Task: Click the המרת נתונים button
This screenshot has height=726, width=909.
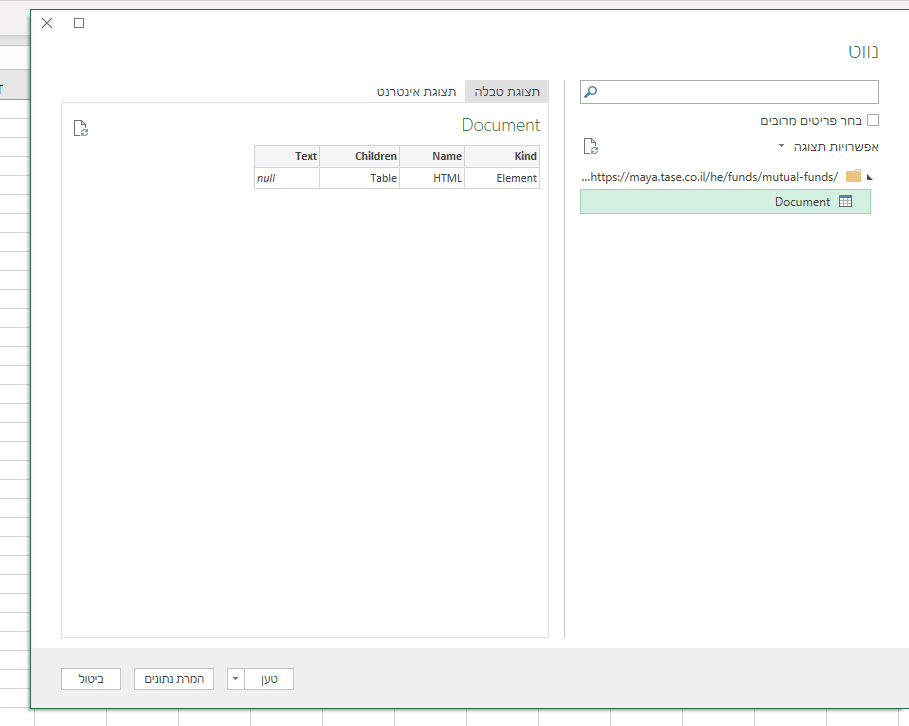Action: 174,679
